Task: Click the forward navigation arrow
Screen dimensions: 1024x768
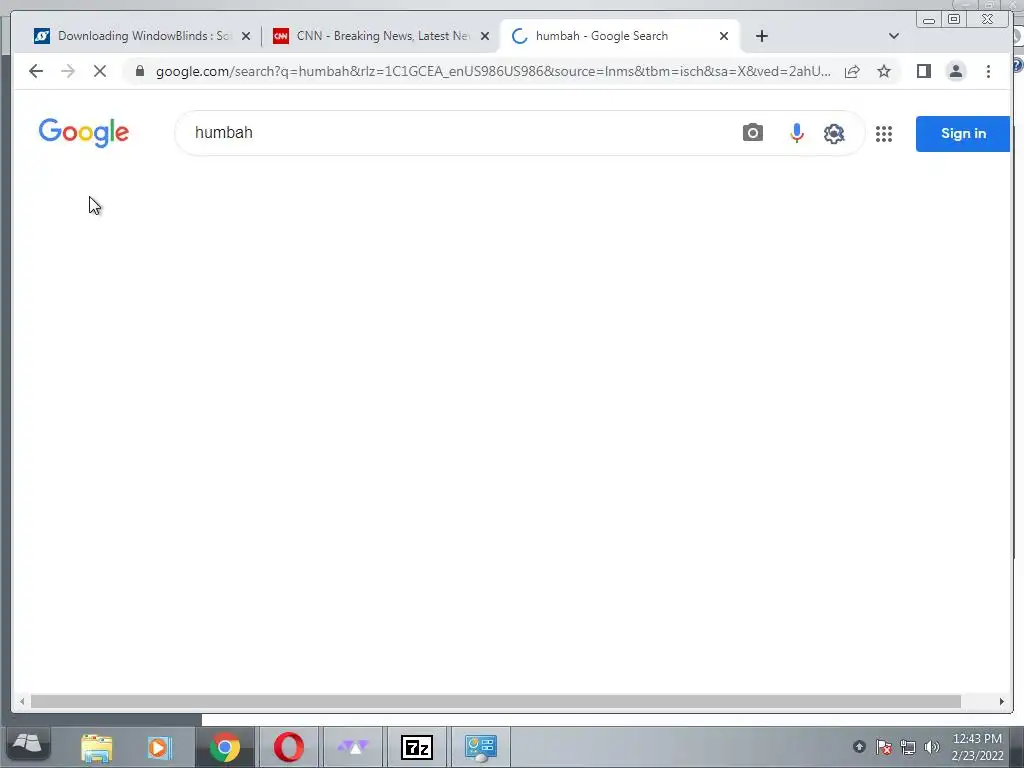Action: coord(68,71)
